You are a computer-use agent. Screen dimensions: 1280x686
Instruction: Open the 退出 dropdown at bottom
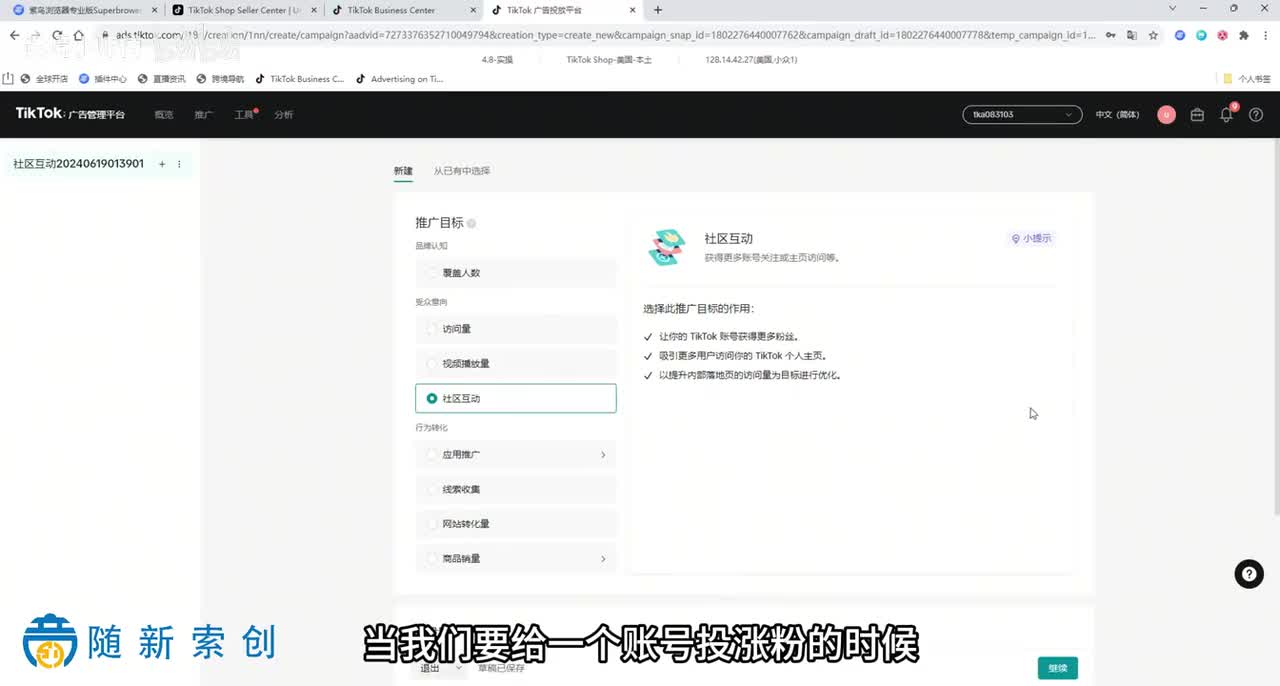[440, 668]
